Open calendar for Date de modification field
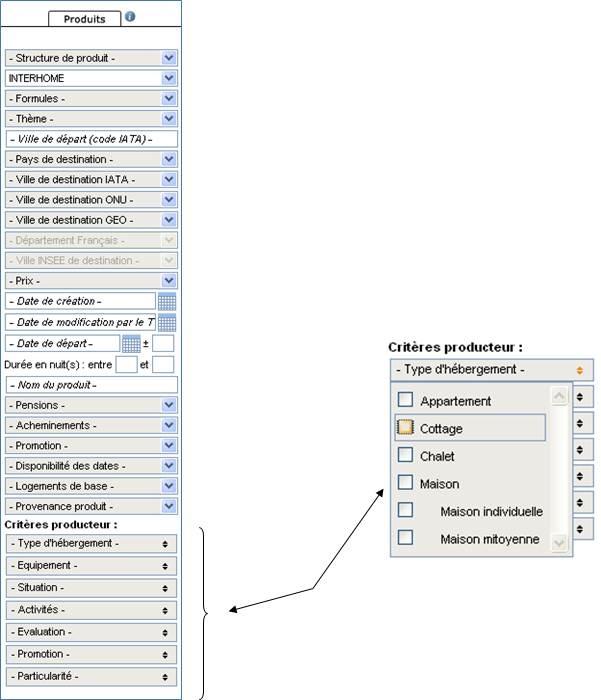The width and height of the screenshot is (601, 700). pos(167,322)
